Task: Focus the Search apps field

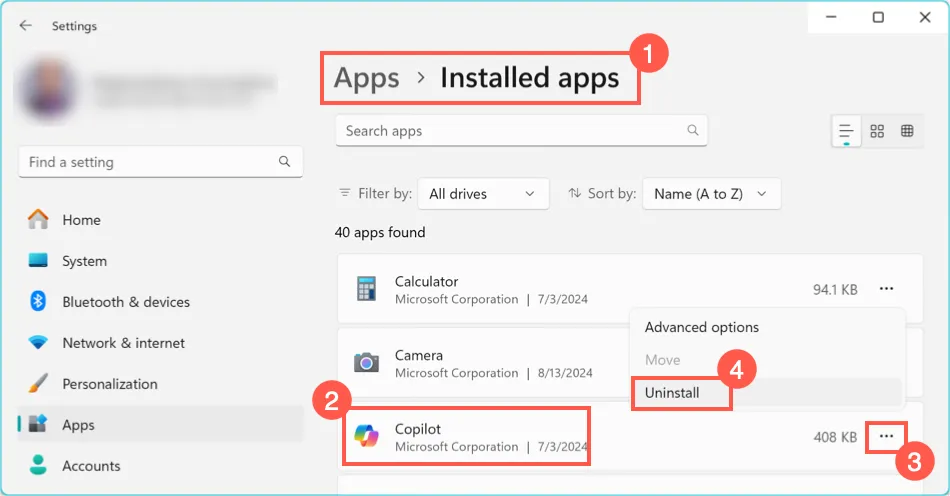Action: (x=521, y=131)
